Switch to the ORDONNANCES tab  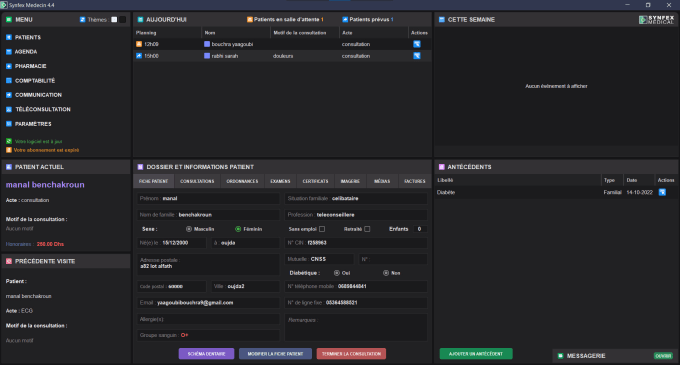tap(242, 181)
